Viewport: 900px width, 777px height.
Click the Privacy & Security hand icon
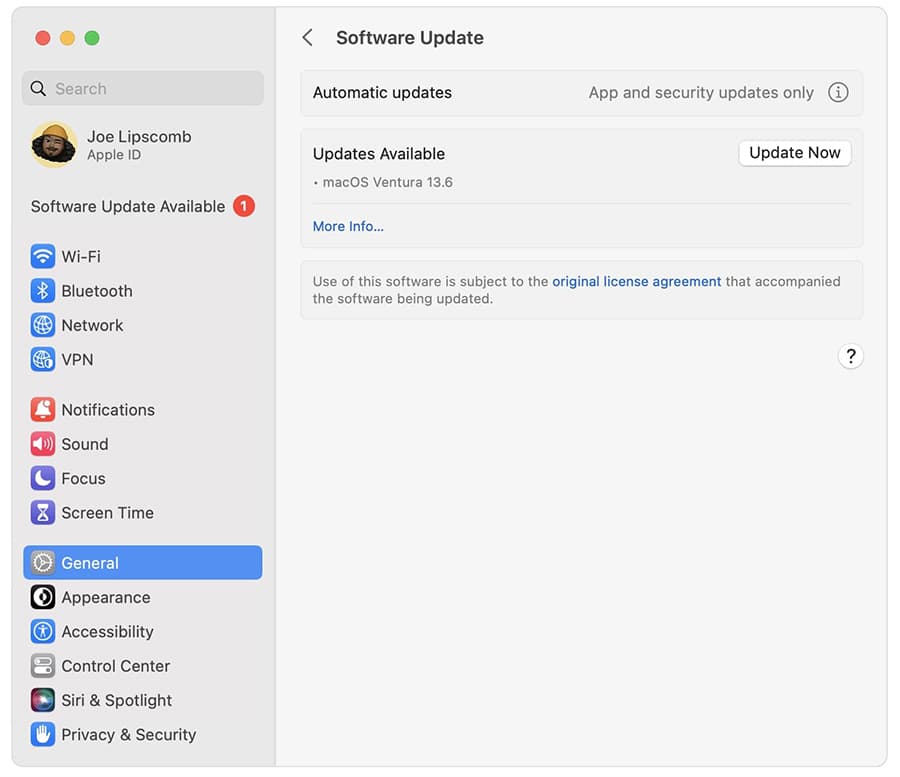pos(42,735)
